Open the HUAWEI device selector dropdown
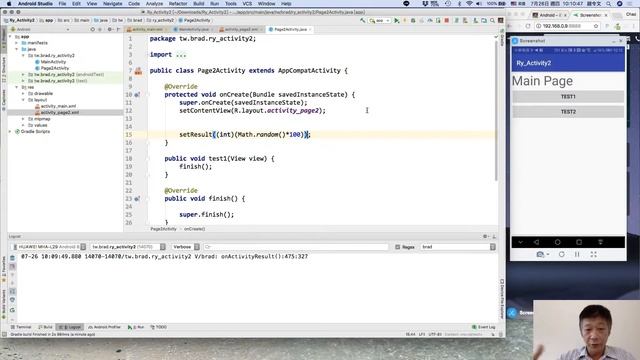This screenshot has height=360, width=640. click(x=49, y=247)
